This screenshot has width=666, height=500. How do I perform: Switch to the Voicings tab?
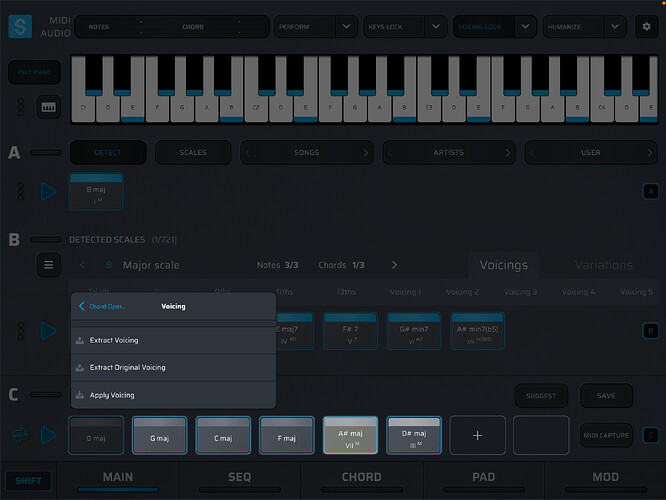(504, 265)
